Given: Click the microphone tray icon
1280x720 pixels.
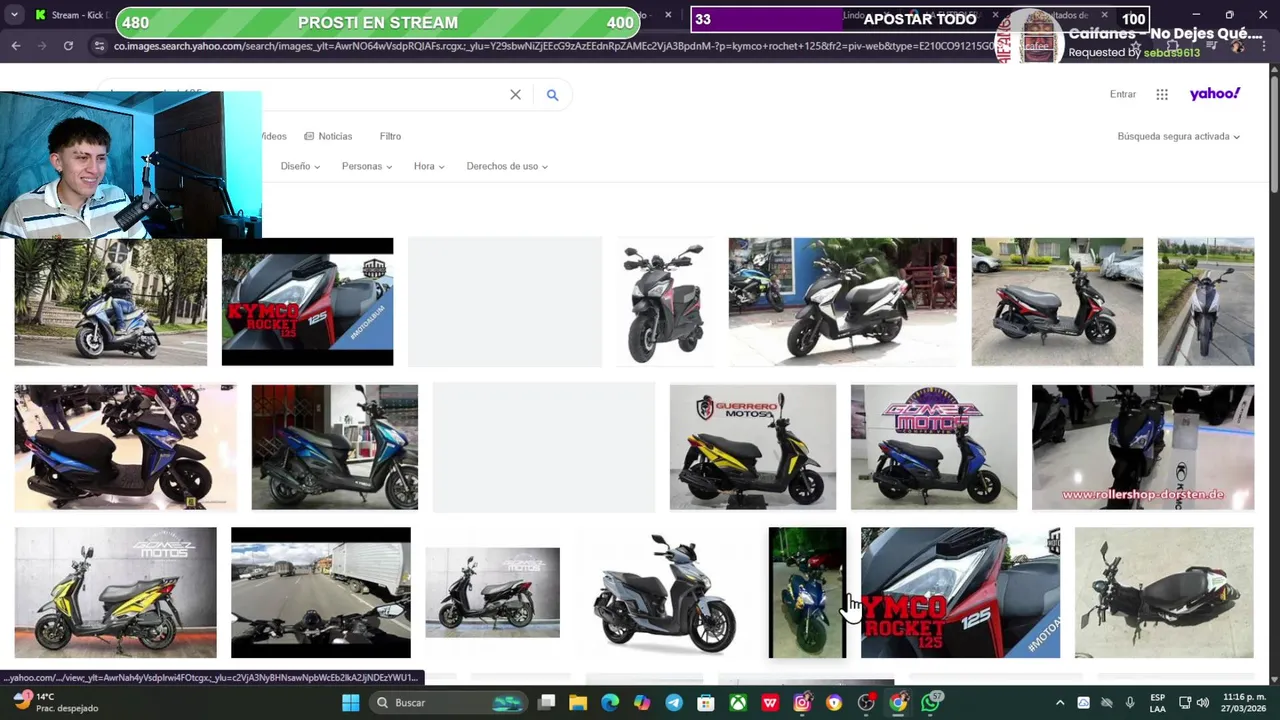Looking at the screenshot, I should (1130, 703).
